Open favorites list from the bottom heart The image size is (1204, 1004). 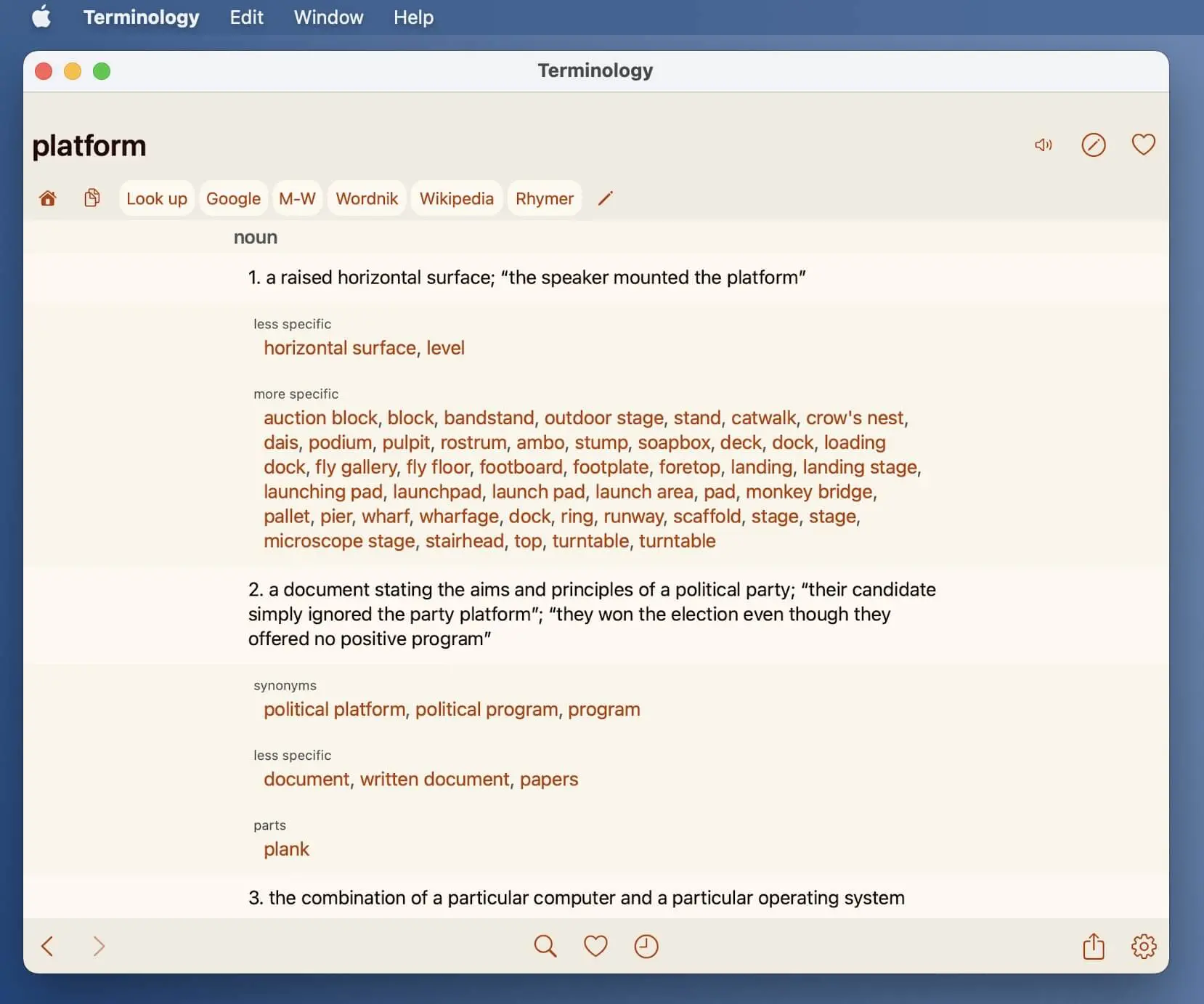pyautogui.click(x=595, y=946)
